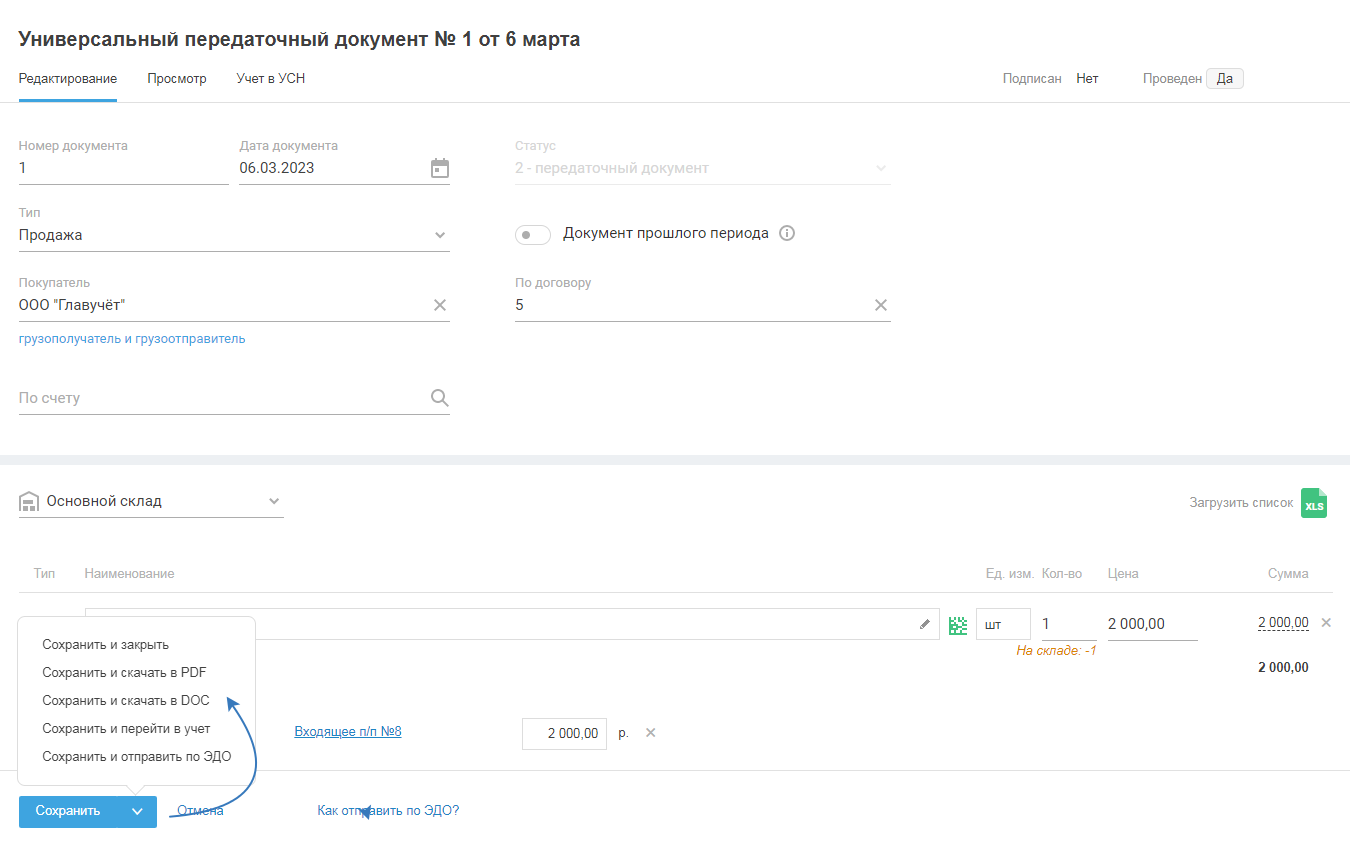Click the green marking code icon
Screen dimensions: 1350x849
958,625
